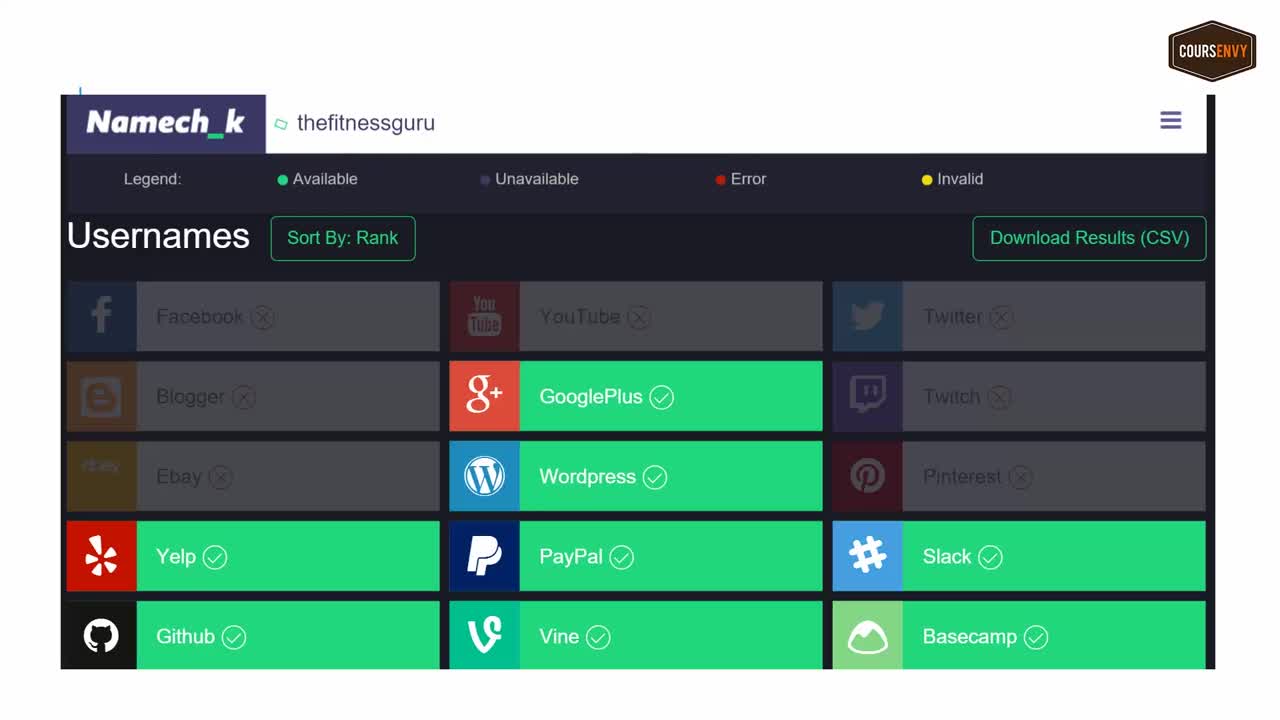This screenshot has height=720, width=1280.
Task: Click the Blogger label text
Action: click(190, 397)
